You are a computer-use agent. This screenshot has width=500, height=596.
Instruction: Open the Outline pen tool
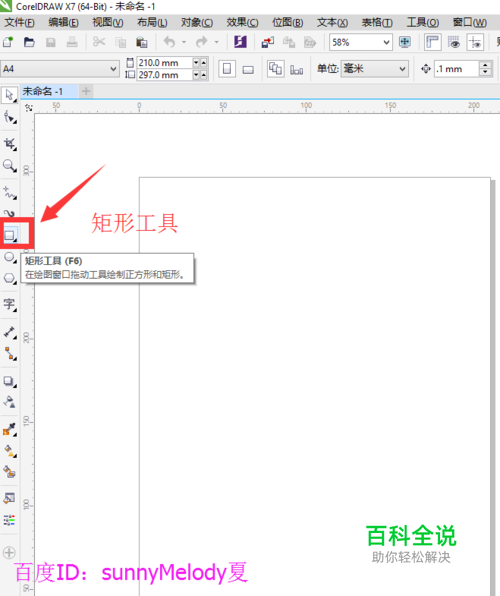pos(10,498)
